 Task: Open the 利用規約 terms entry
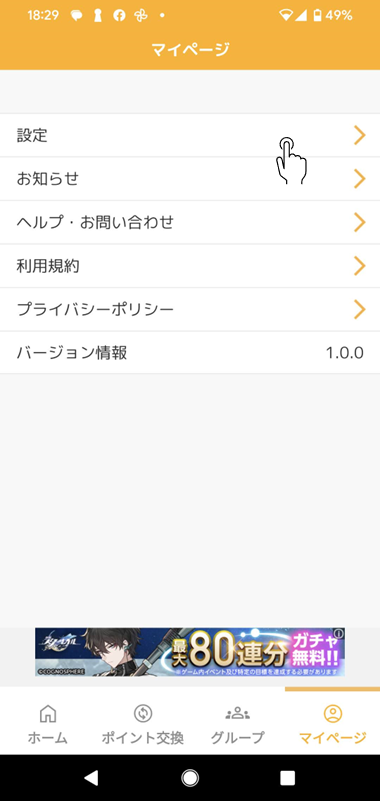tap(190, 266)
